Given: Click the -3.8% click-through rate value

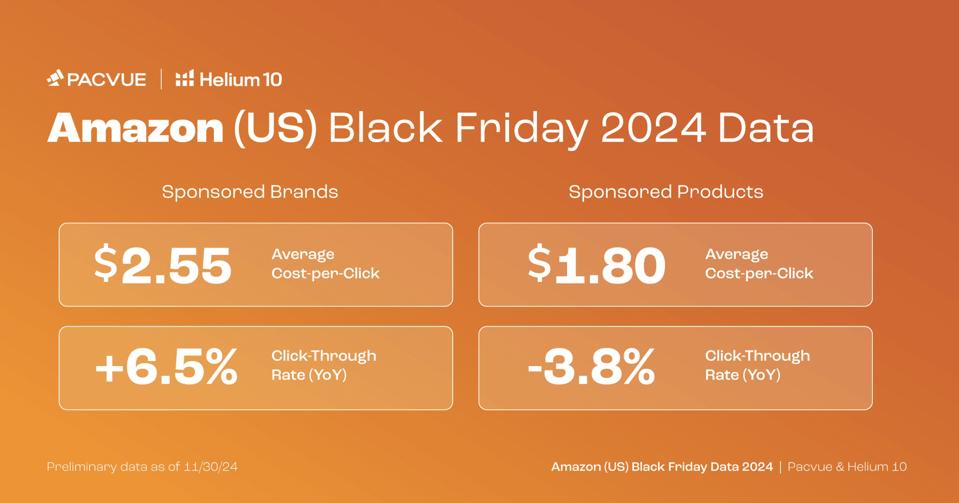Looking at the screenshot, I should click(x=591, y=368).
